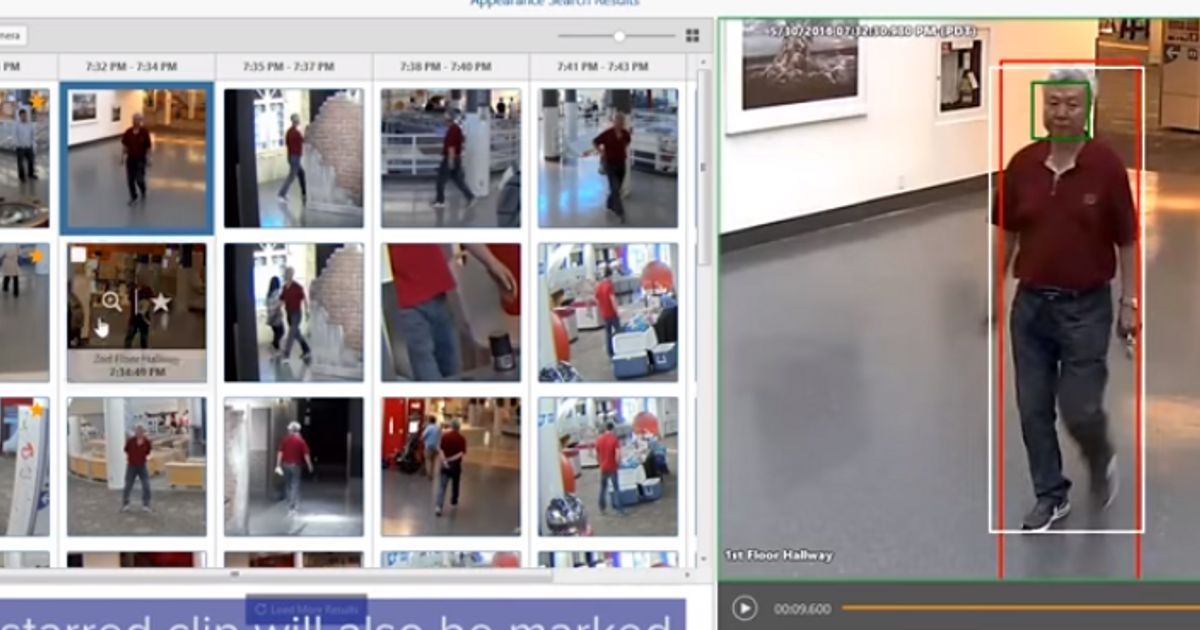Click gold star on second-row left-edge thumbnail

38,257
